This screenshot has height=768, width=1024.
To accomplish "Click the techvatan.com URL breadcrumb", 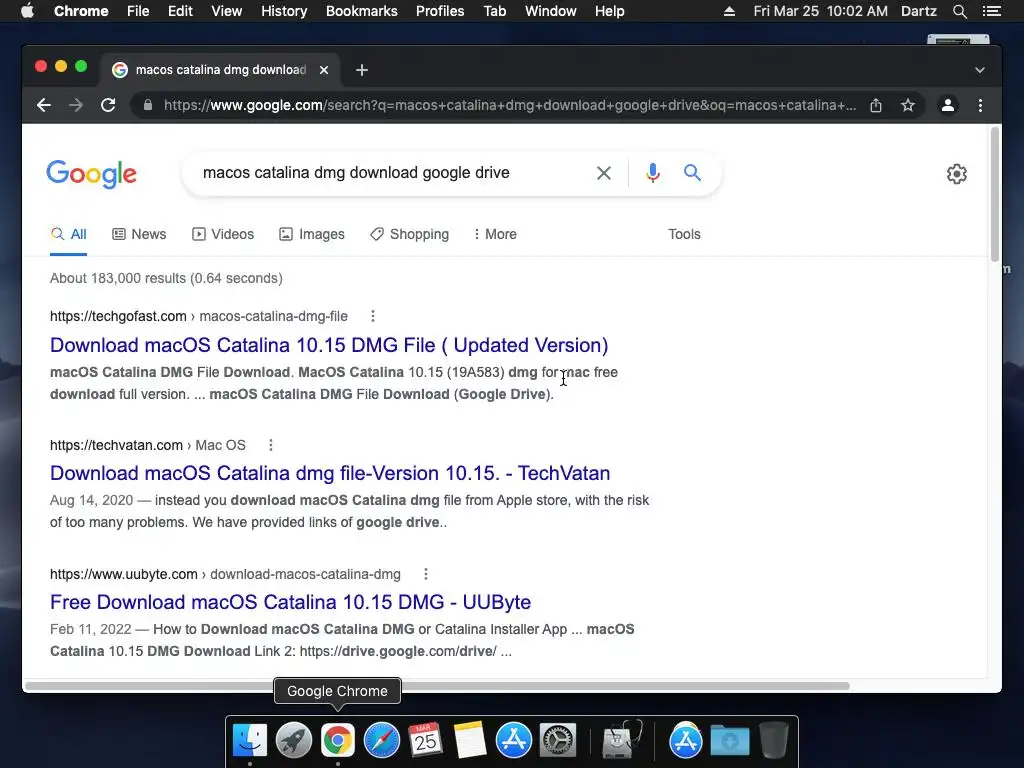I will click(148, 445).
